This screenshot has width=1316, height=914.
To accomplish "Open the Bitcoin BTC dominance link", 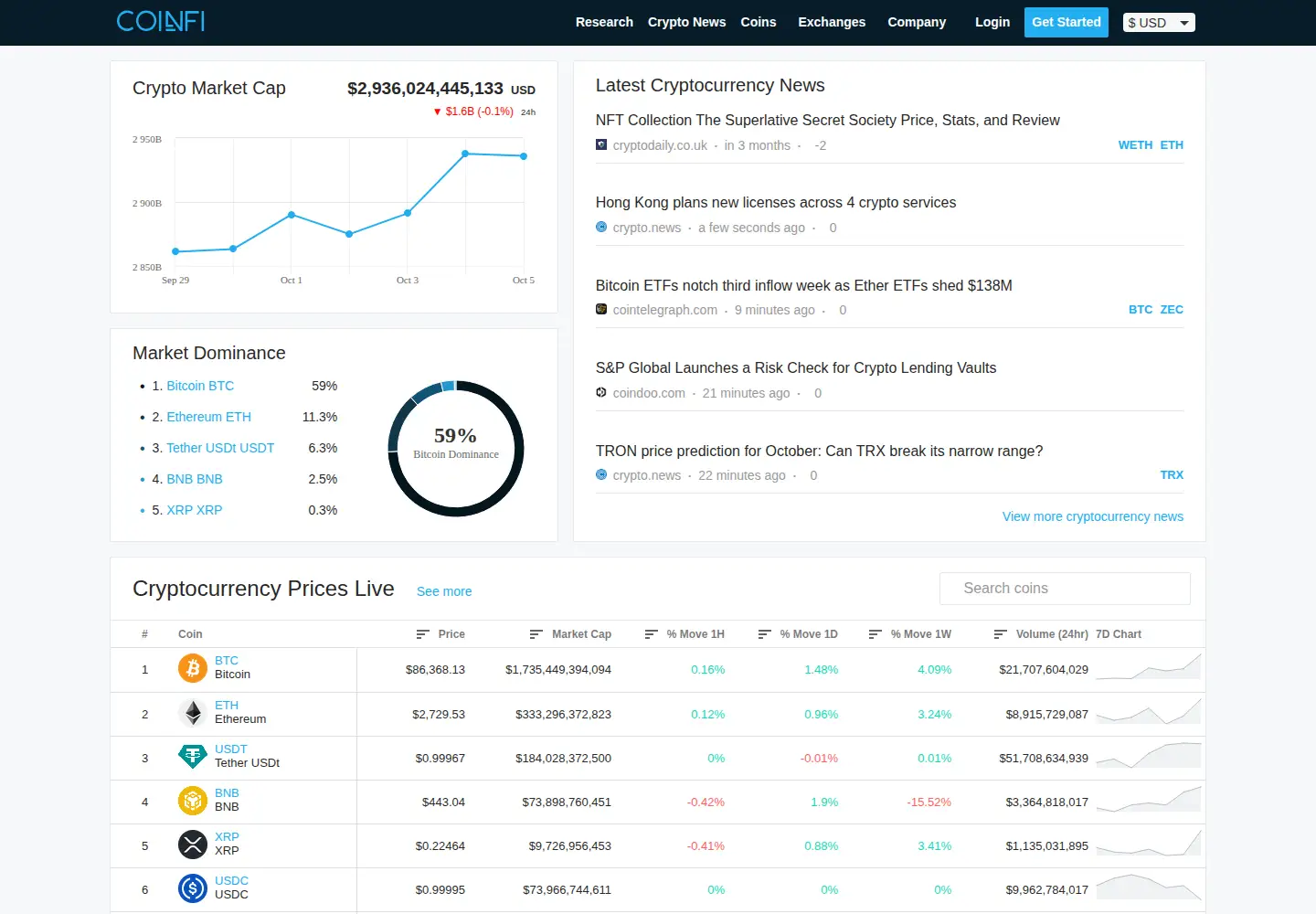I will tap(200, 386).
